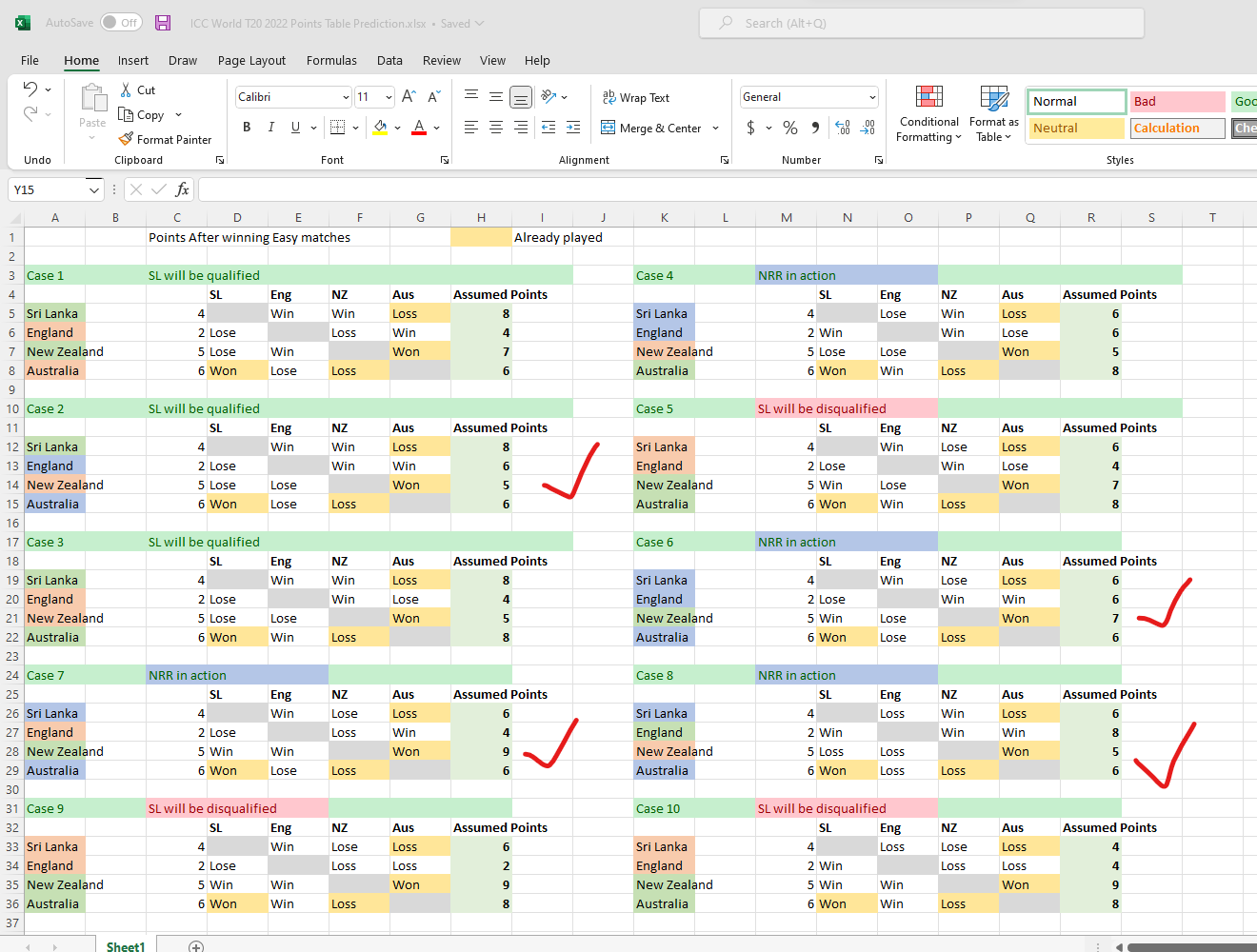The image size is (1257, 952).
Task: Switch to the Data tab
Action: coord(389,60)
